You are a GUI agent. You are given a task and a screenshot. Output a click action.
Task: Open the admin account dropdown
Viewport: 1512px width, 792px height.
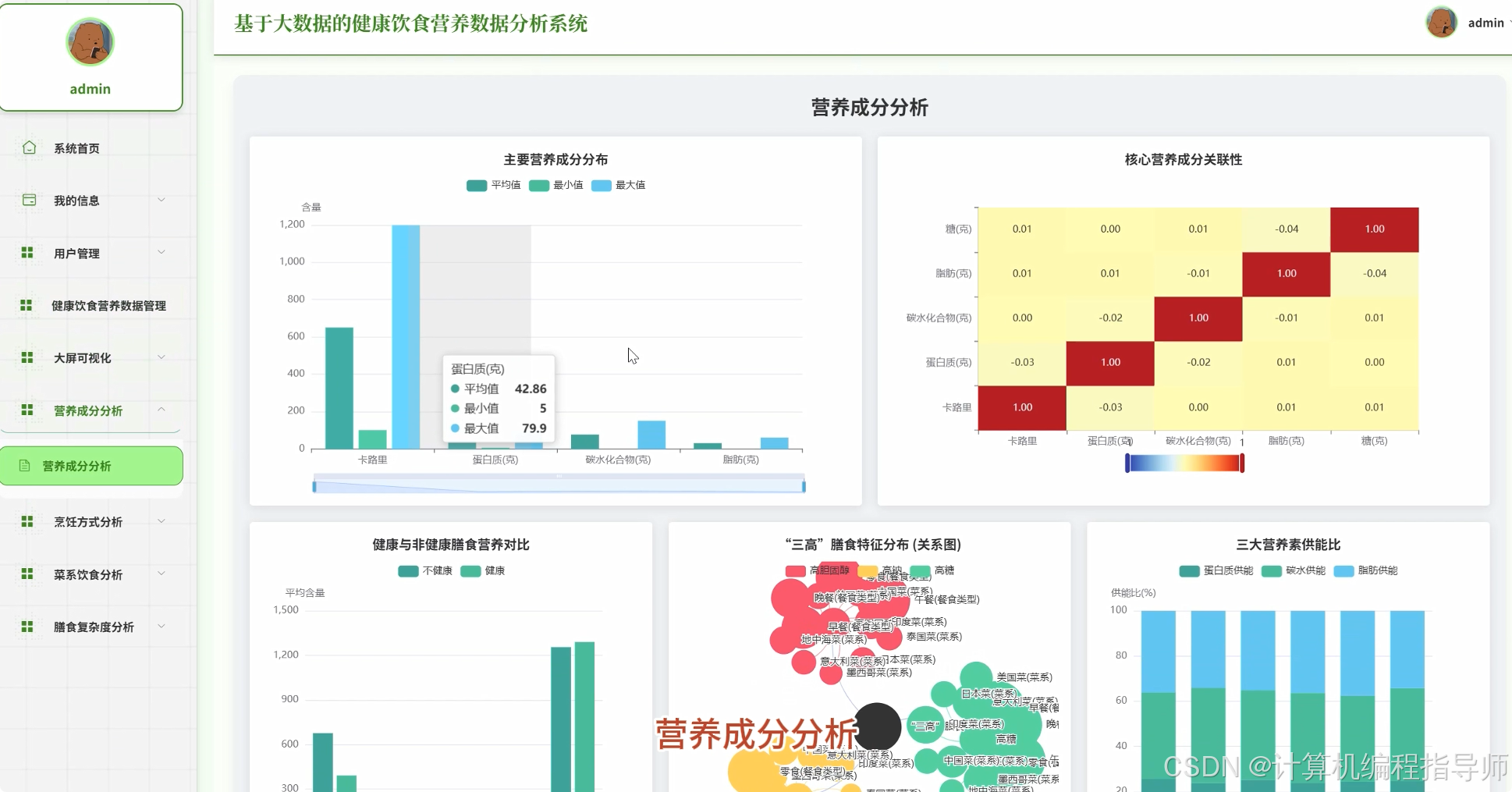[1484, 23]
